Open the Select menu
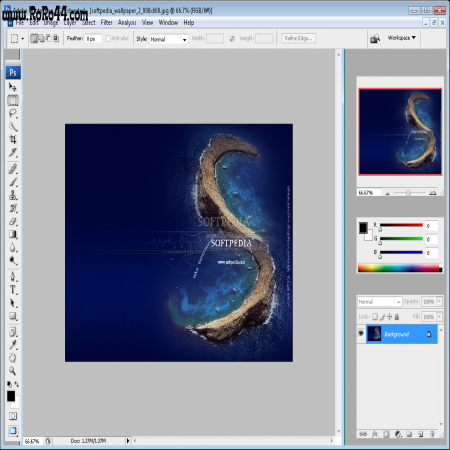Viewport: 450px width, 450px height. click(x=89, y=23)
